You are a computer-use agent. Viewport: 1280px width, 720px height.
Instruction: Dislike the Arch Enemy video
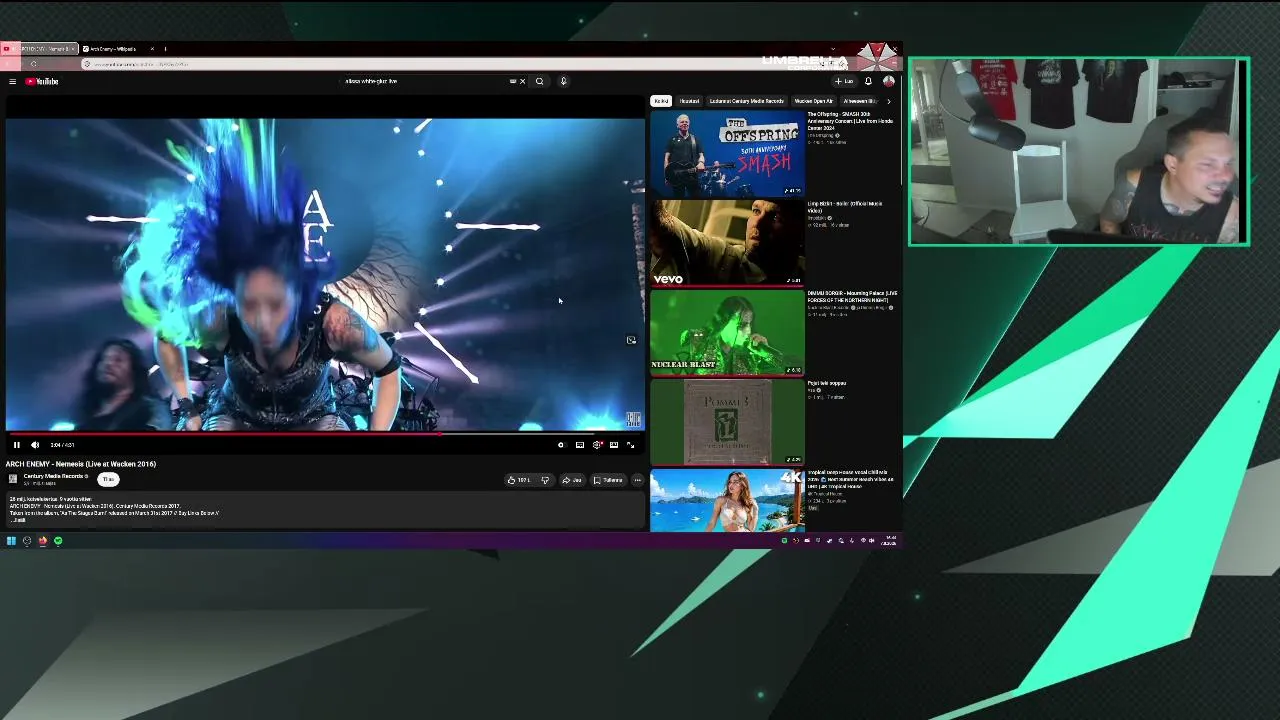[545, 480]
